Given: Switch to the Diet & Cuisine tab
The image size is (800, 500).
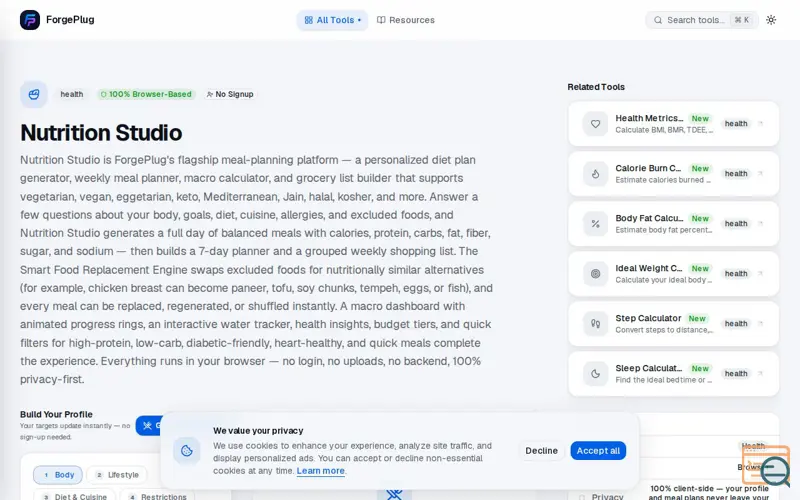Looking at the screenshot, I should (x=74, y=496).
